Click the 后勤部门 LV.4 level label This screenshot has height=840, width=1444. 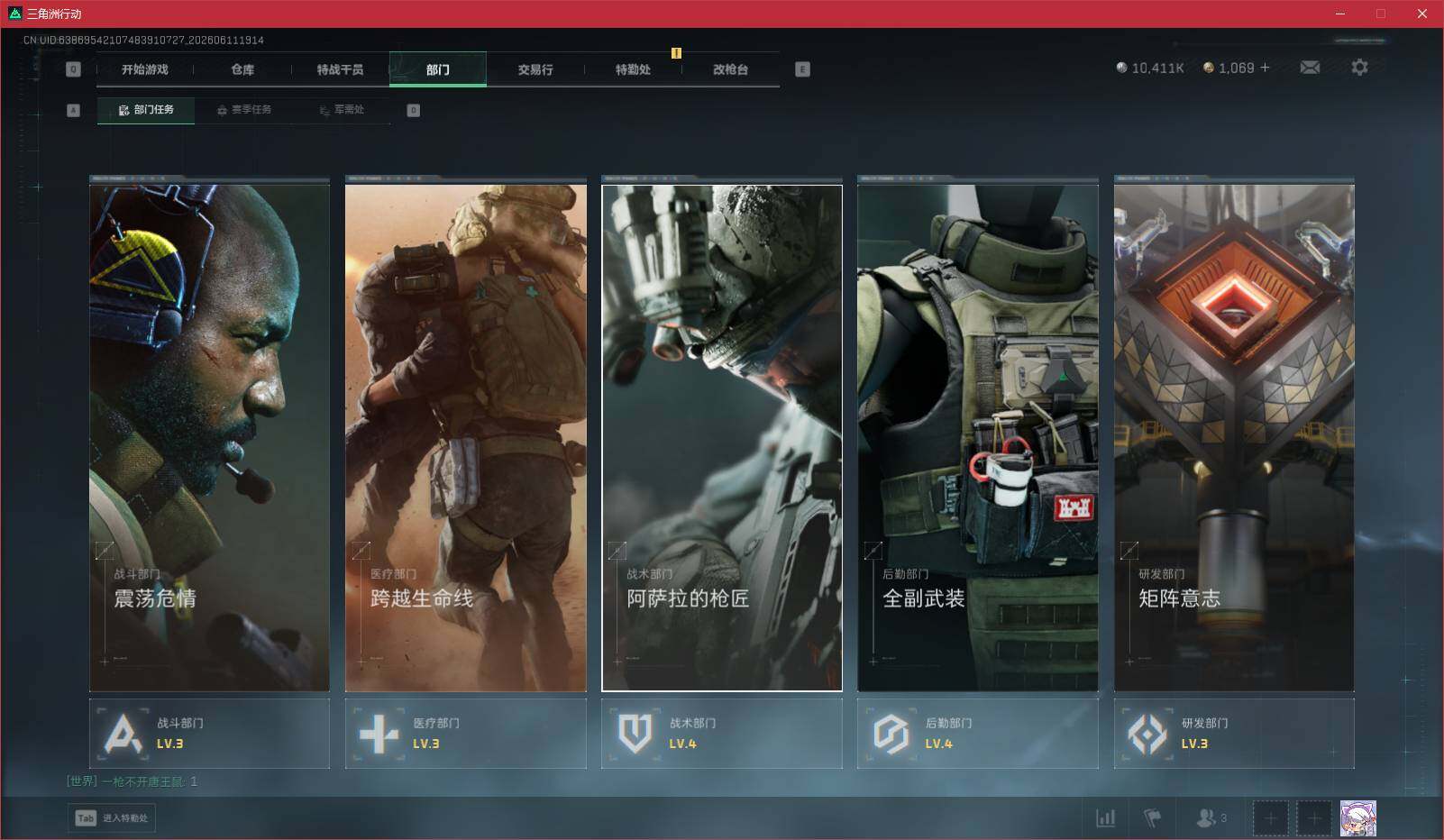tap(938, 744)
